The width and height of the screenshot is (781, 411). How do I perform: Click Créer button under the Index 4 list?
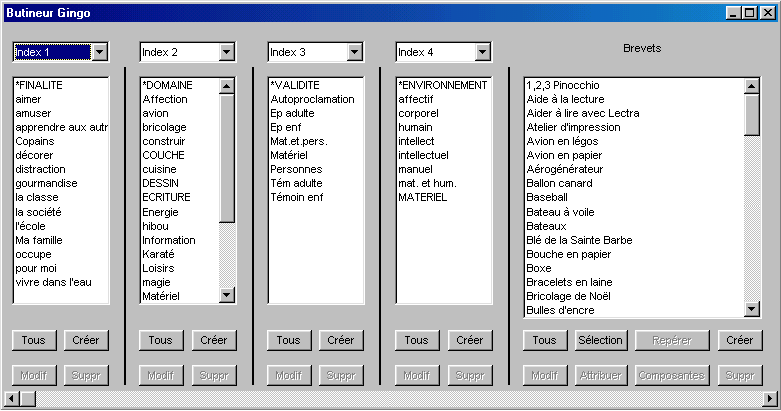click(470, 340)
